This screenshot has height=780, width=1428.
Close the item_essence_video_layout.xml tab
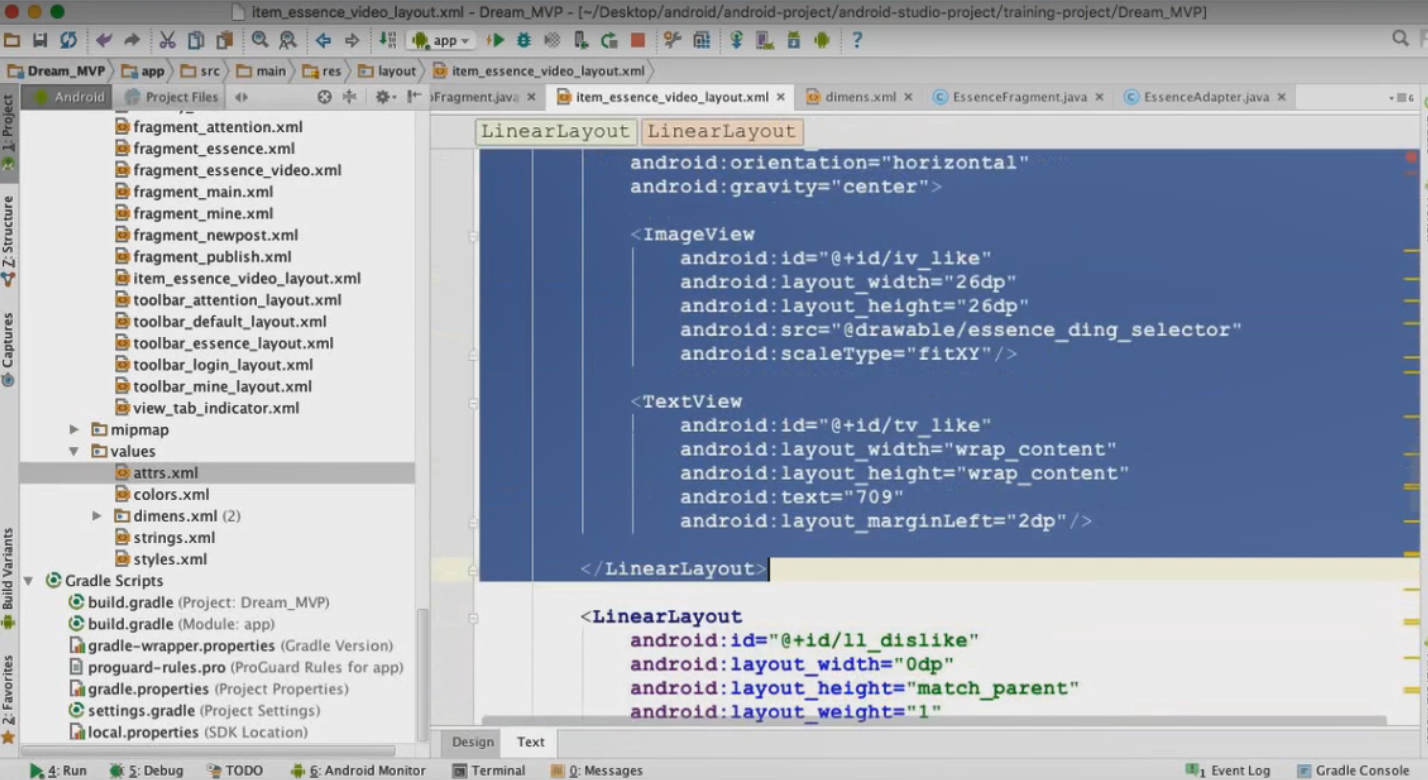[x=781, y=97]
